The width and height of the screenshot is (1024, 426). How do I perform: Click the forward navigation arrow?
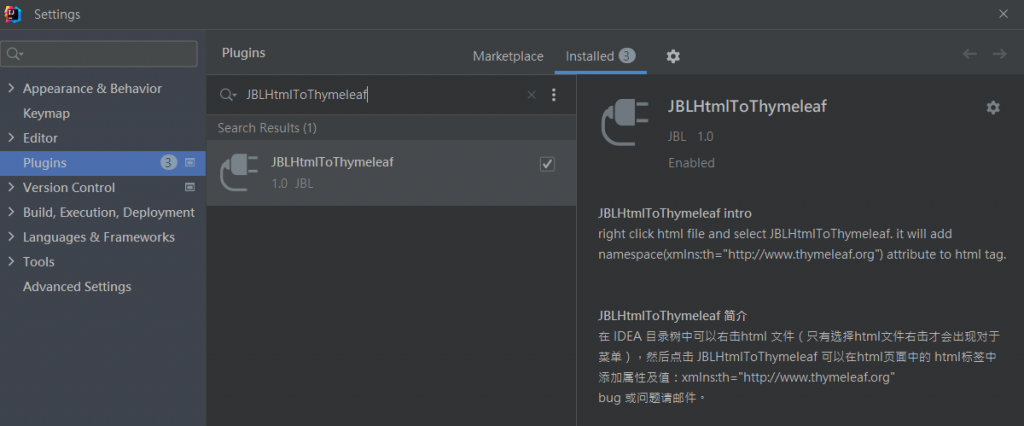(x=999, y=54)
